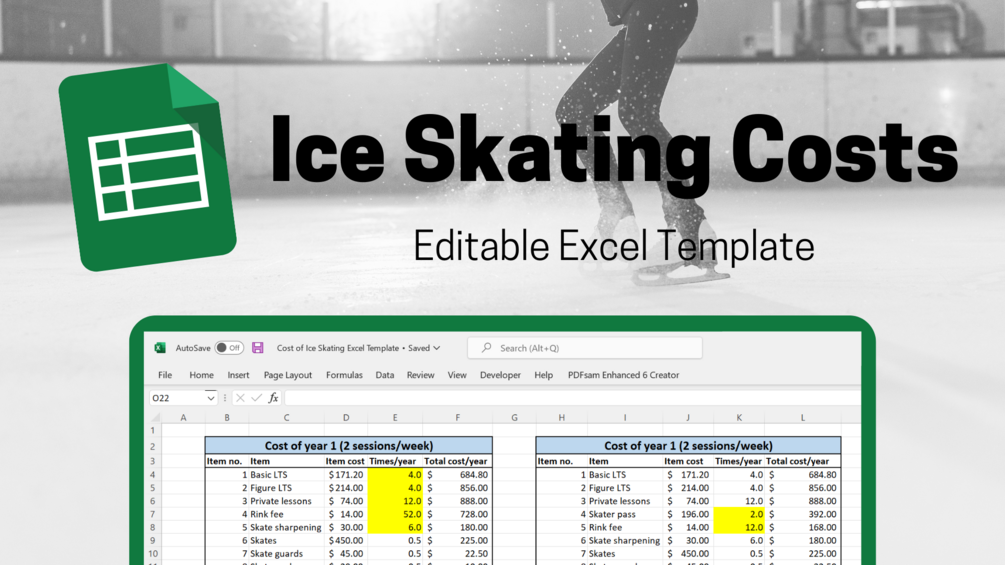Viewport: 1005px width, 565px height.
Task: Select row header 7
Action: click(153, 514)
